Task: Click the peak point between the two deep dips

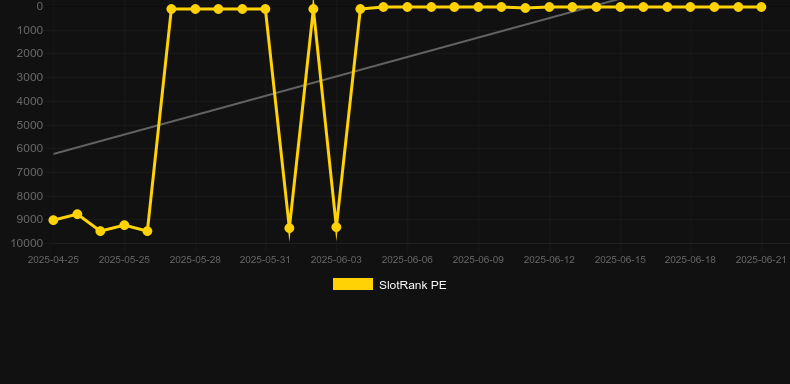Action: [x=313, y=9]
